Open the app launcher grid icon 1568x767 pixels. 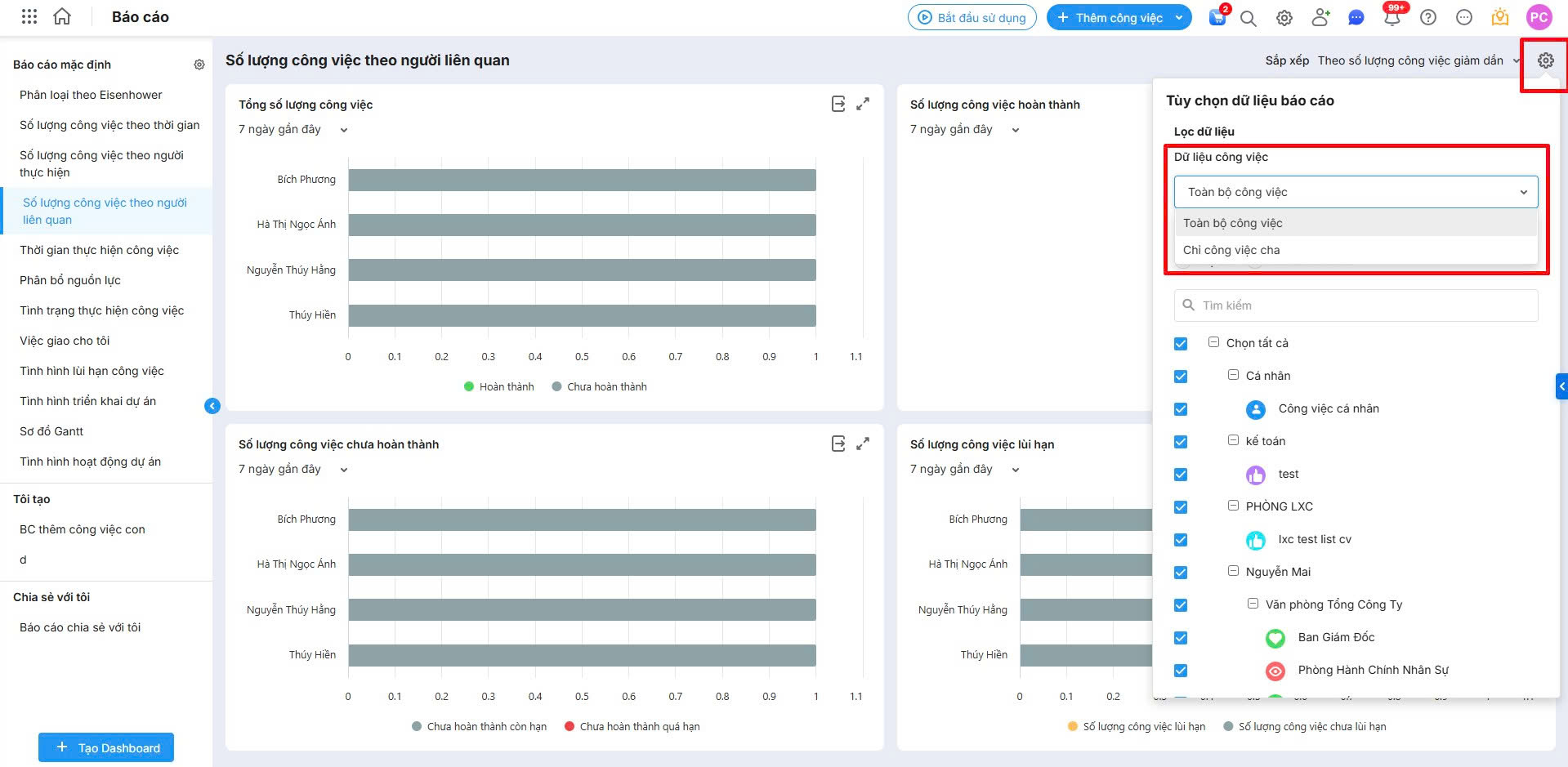point(29,16)
